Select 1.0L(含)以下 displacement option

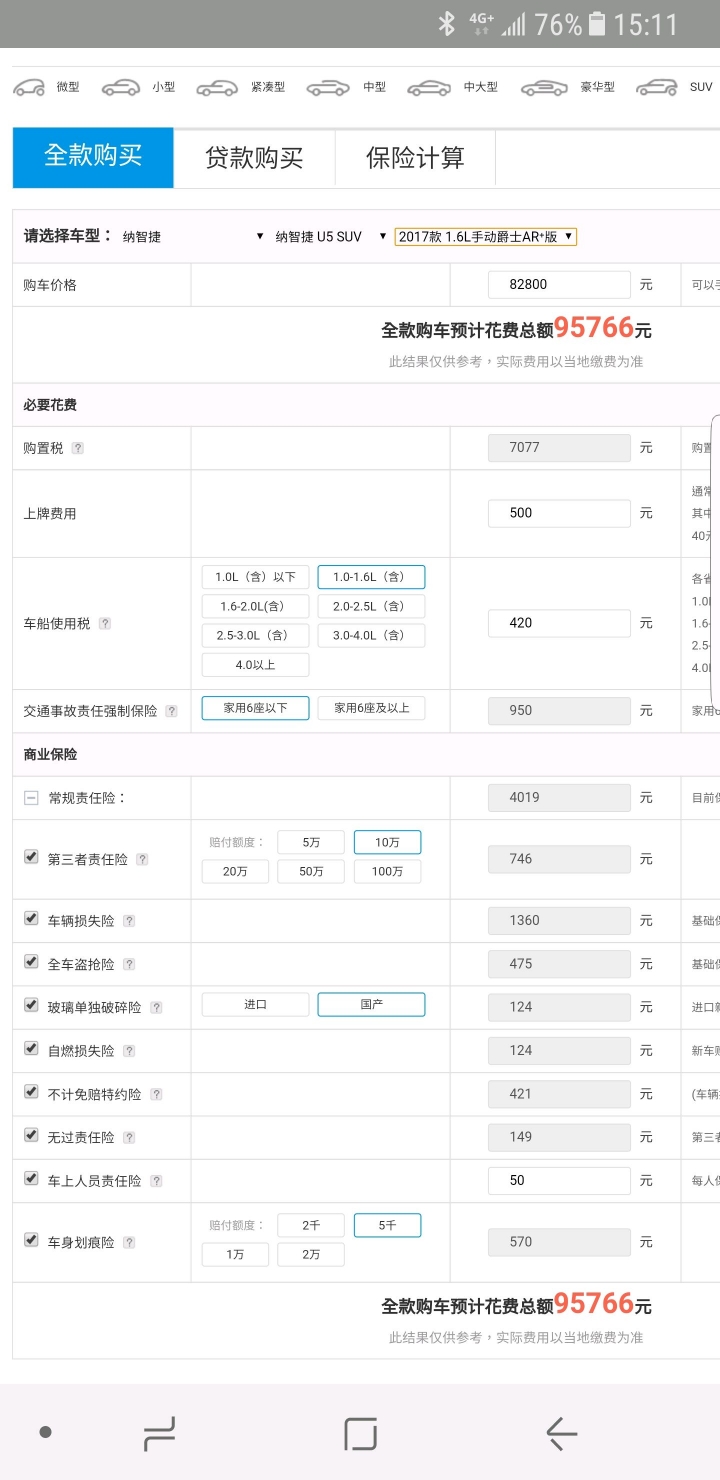pos(255,577)
